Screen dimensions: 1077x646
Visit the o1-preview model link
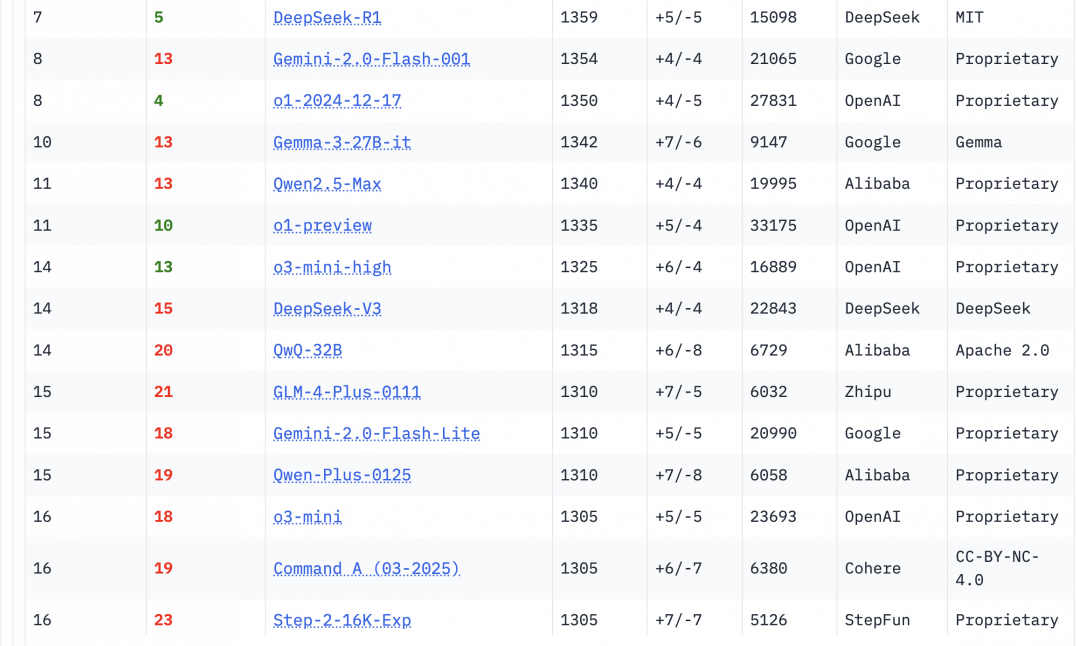click(x=323, y=225)
